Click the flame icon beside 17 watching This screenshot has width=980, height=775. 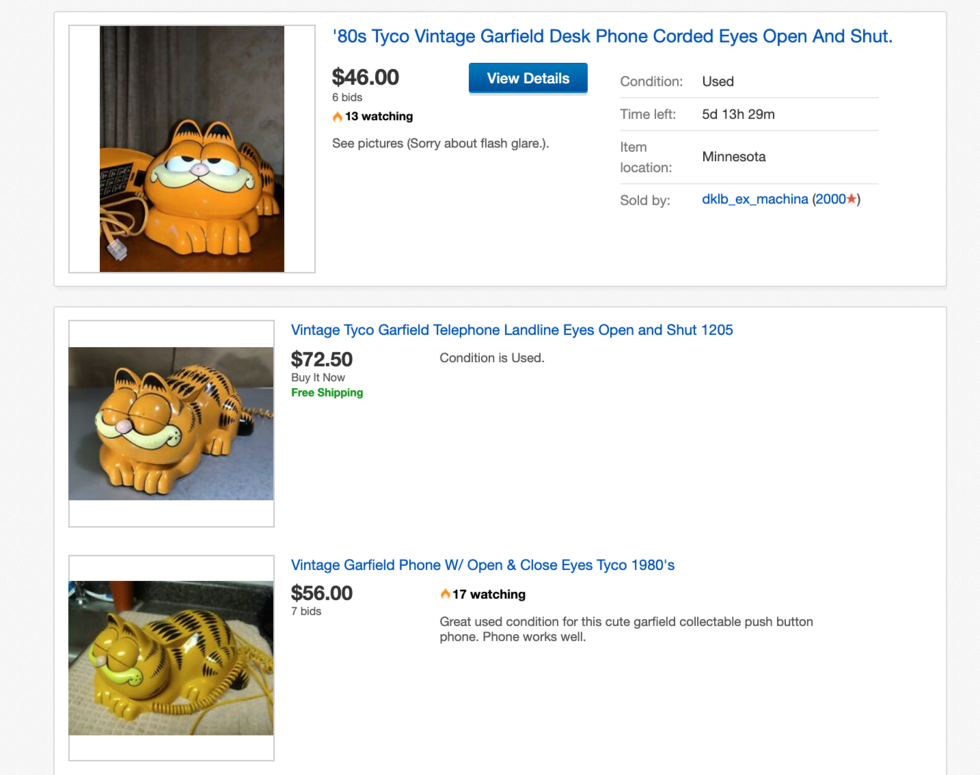coord(445,594)
